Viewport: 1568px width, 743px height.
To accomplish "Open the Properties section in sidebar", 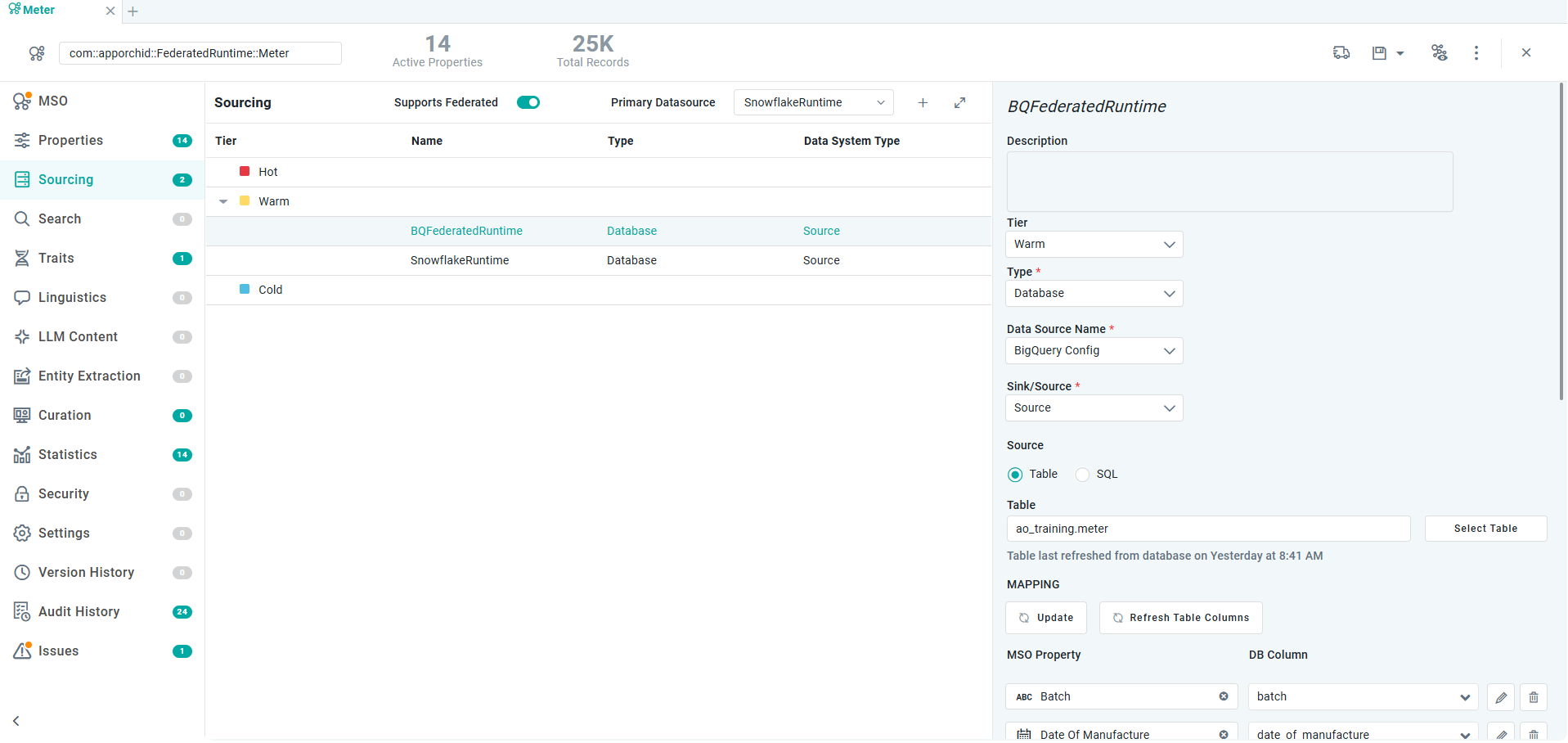I will pyautogui.click(x=70, y=141).
